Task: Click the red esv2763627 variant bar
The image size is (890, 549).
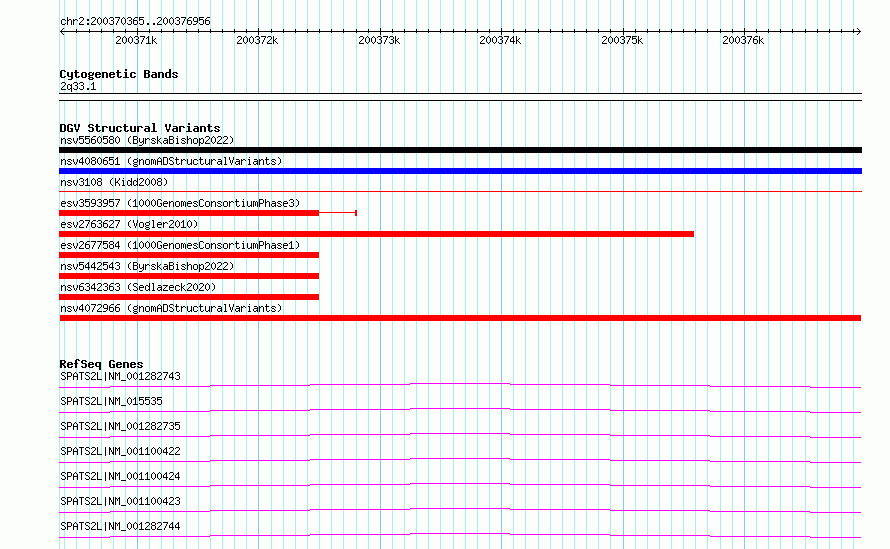Action: click(x=376, y=234)
